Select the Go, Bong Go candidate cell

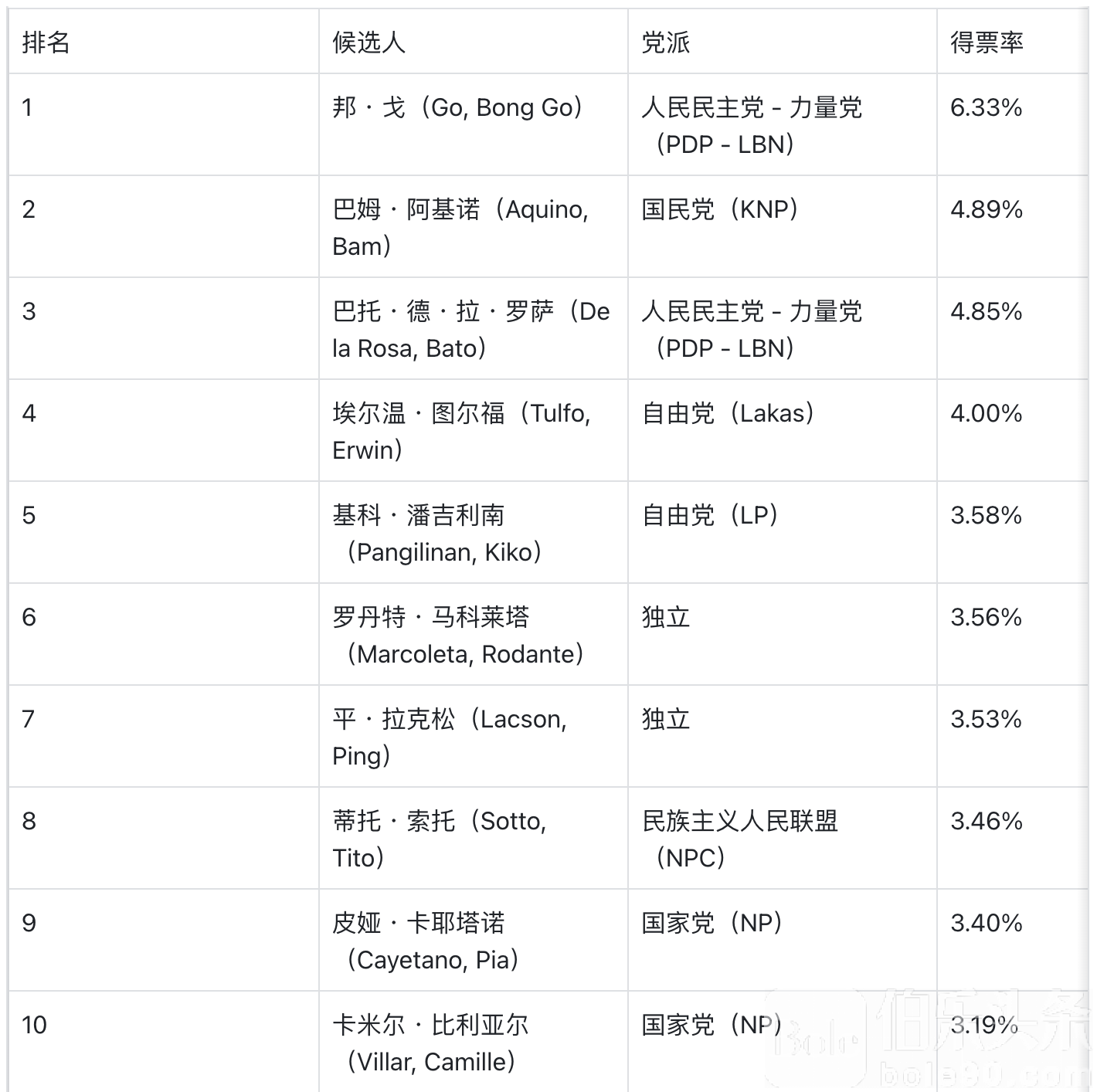tap(457, 107)
